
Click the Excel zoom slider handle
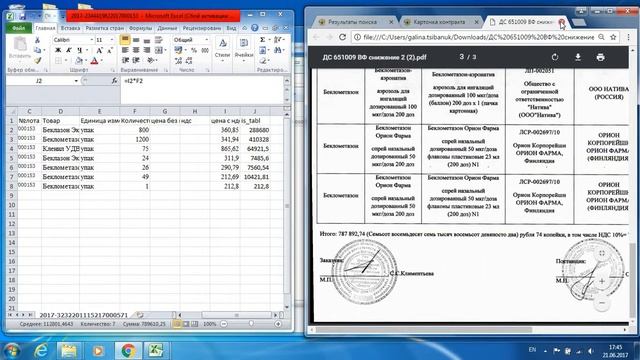[251, 324]
